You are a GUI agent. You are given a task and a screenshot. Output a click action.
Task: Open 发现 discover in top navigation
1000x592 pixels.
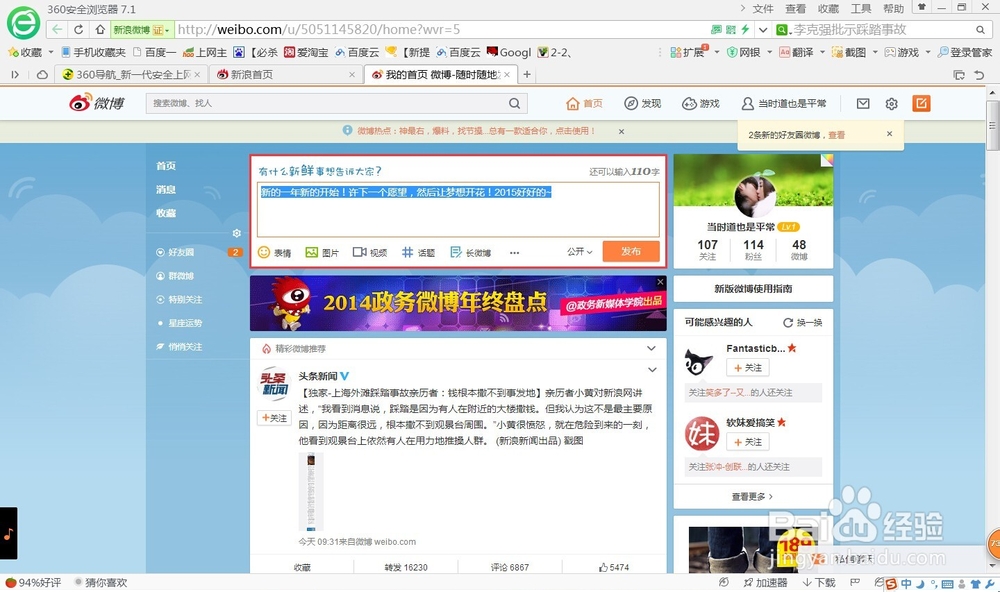(x=642, y=103)
